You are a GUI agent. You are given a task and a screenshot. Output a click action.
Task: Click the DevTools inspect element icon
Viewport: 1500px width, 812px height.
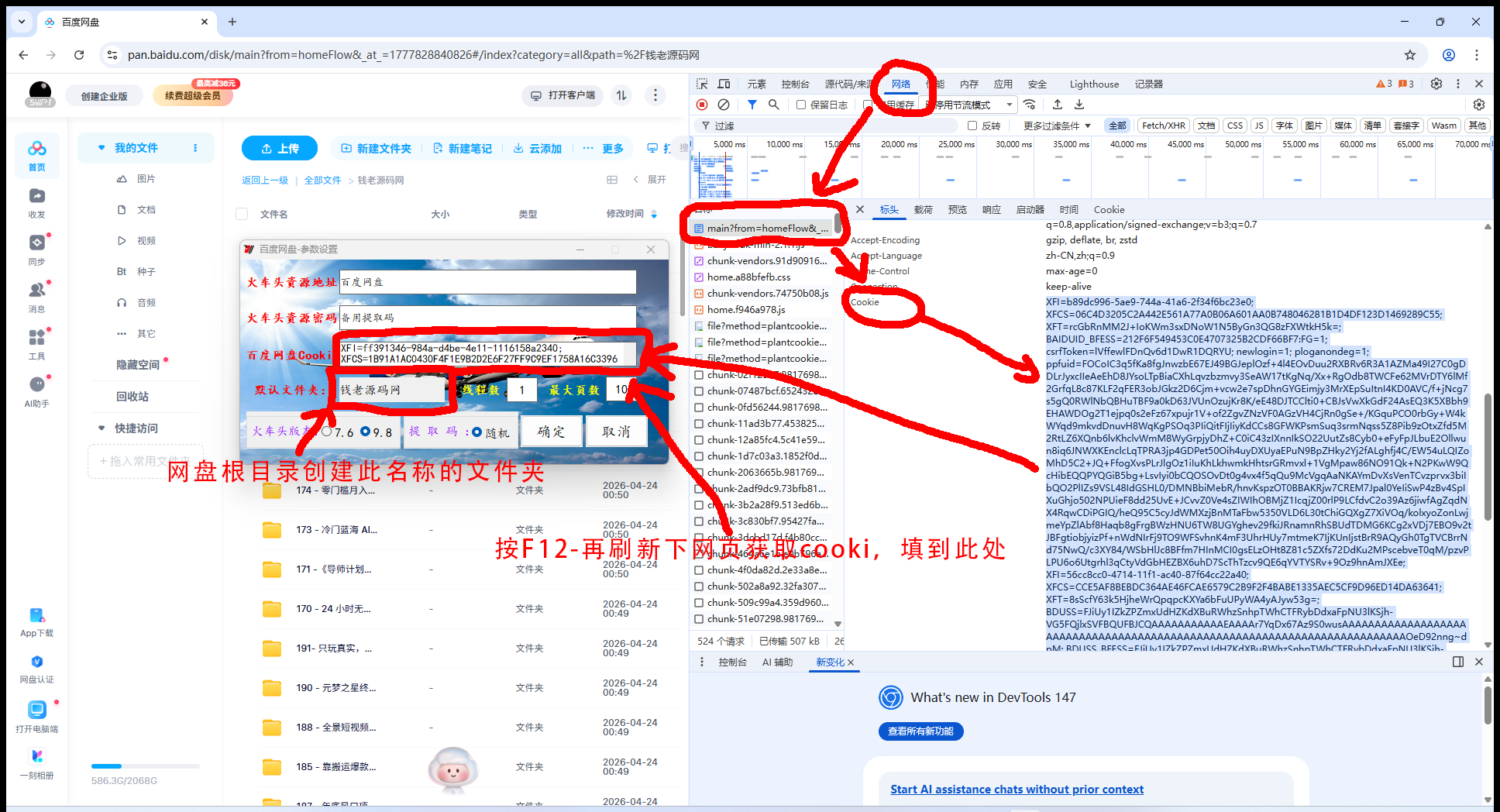[x=702, y=84]
